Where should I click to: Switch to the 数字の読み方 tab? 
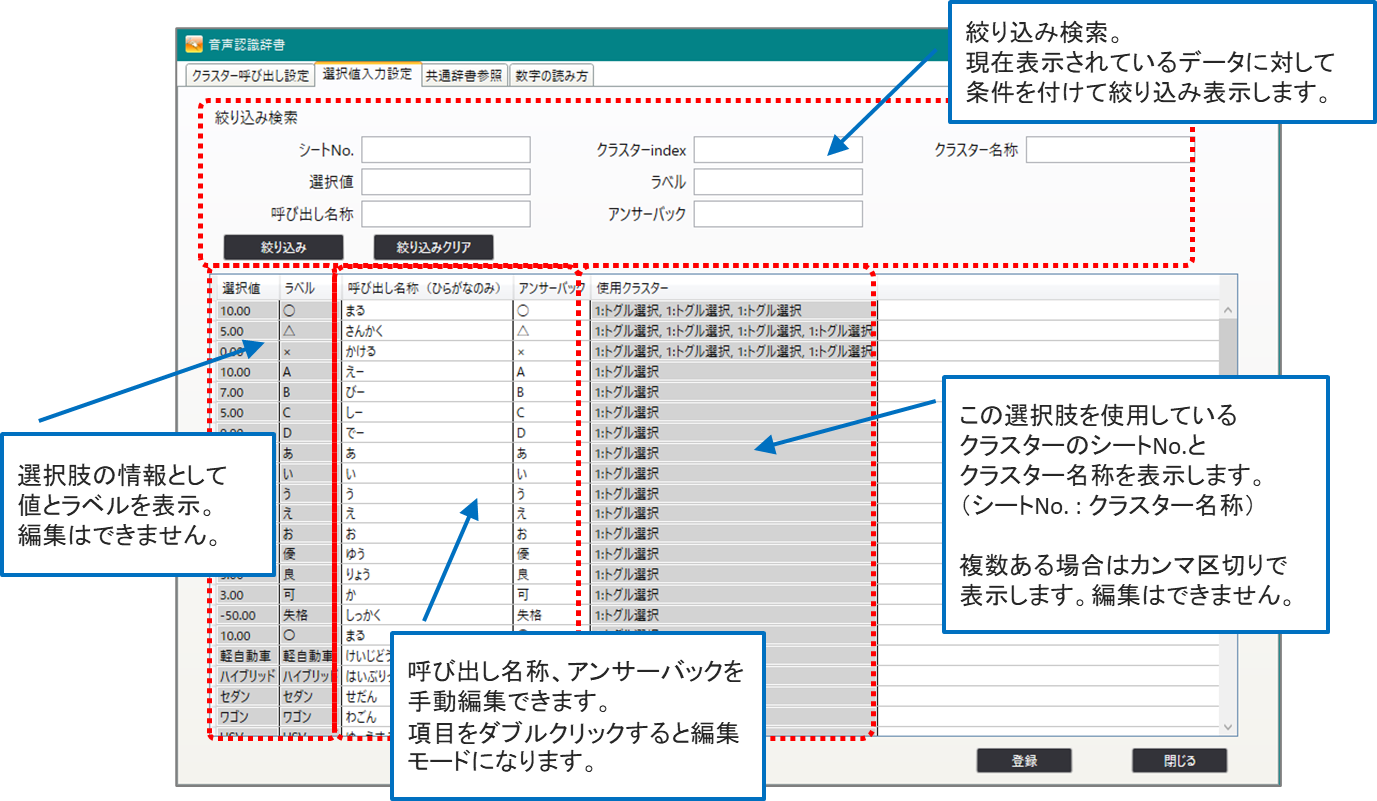[x=551, y=75]
